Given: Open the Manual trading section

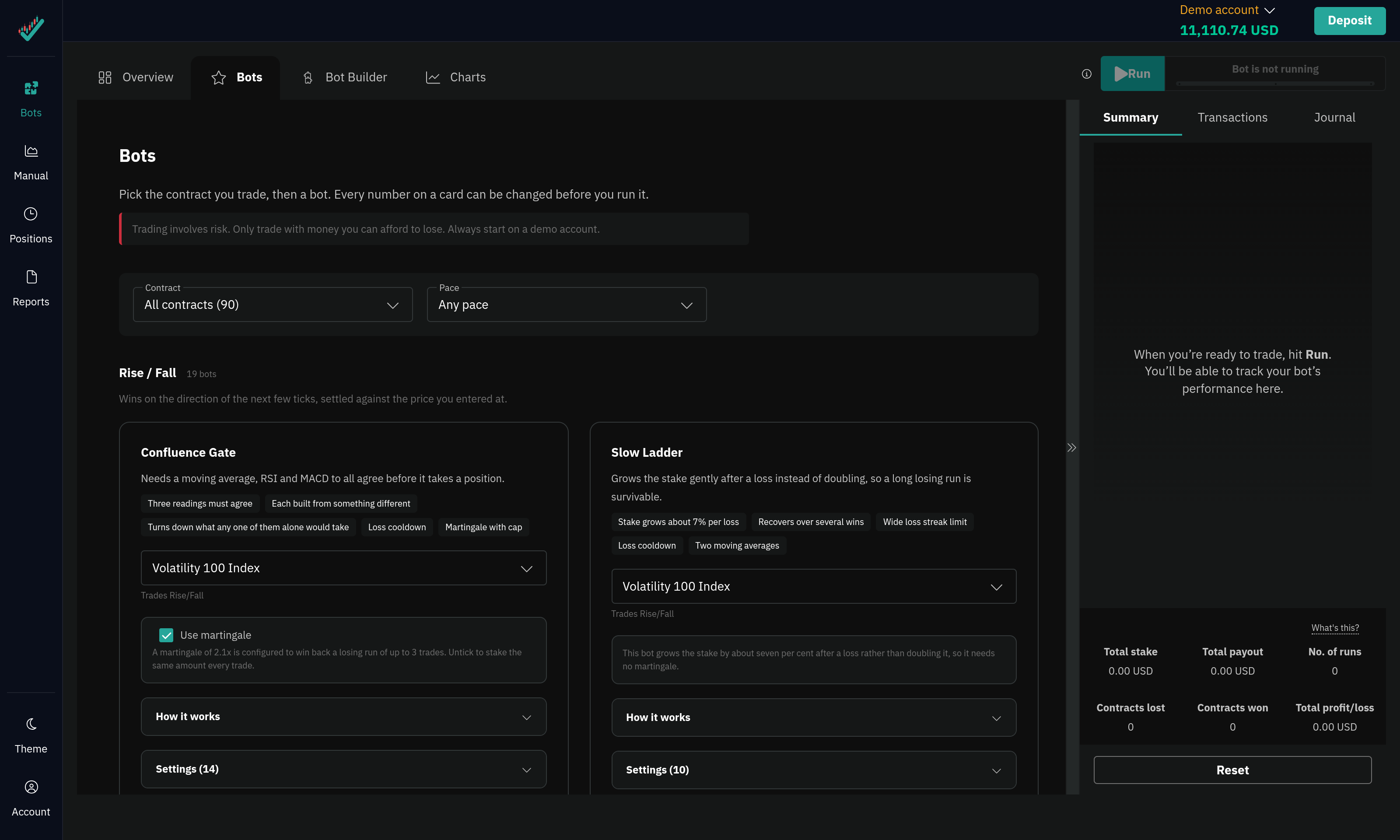Looking at the screenshot, I should pos(31,162).
